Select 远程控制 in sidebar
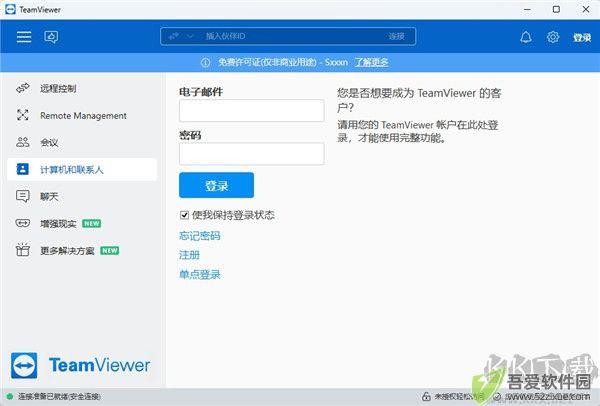Image resolution: width=600 pixels, height=406 pixels. 82,88
